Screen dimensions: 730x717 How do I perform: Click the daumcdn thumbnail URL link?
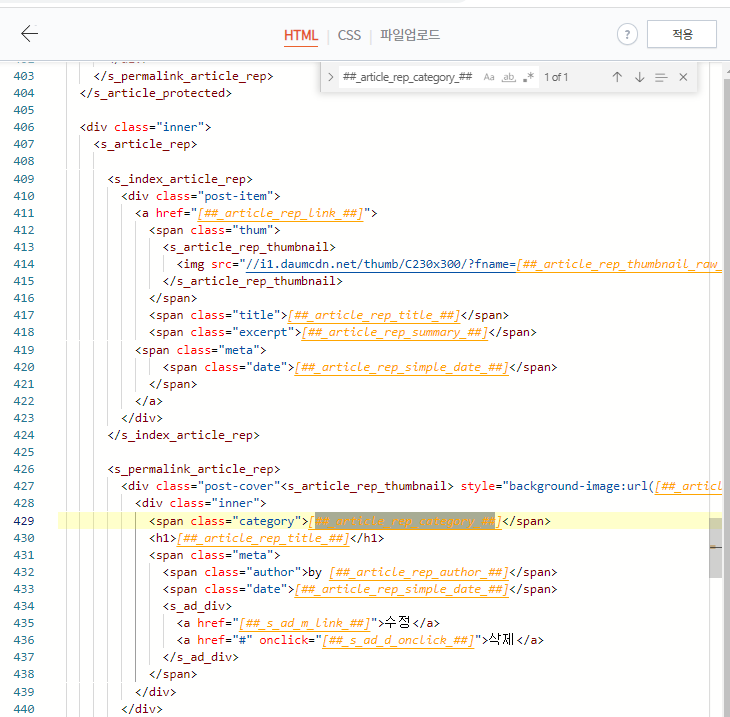(381, 264)
